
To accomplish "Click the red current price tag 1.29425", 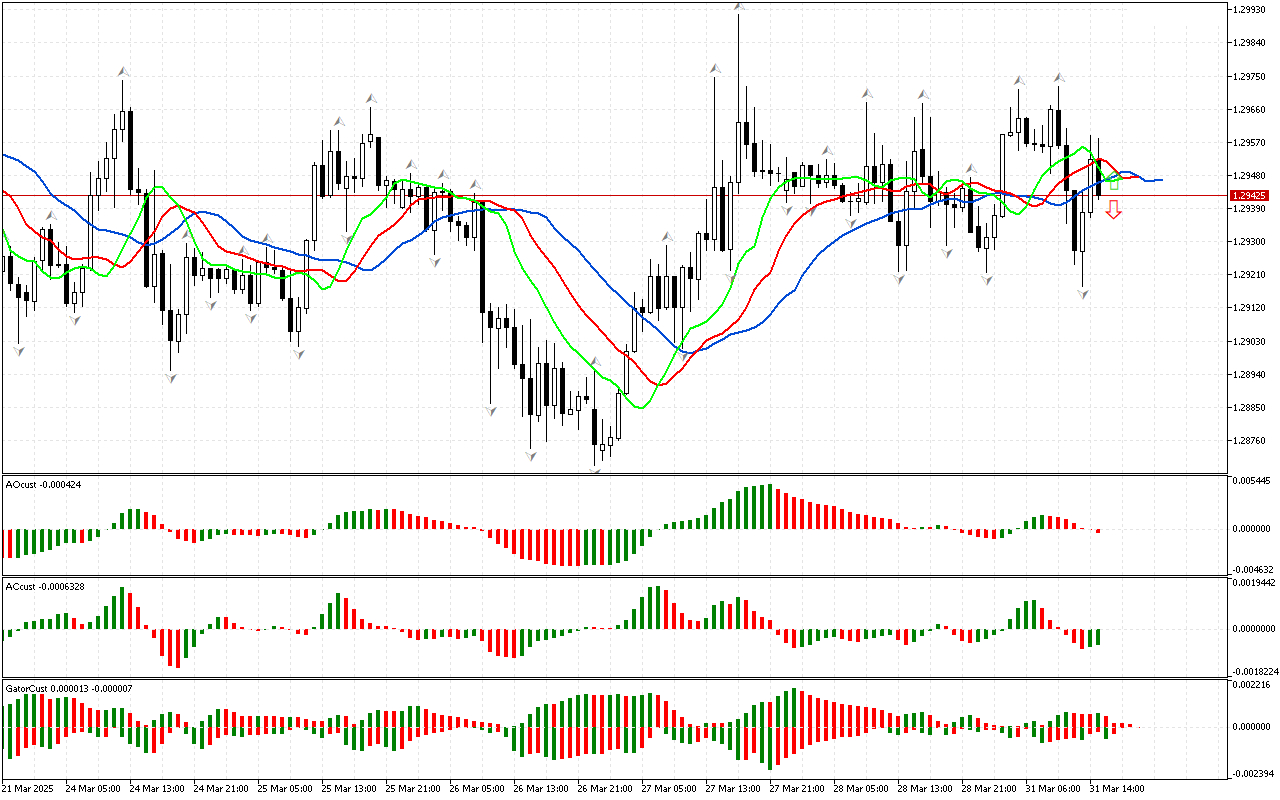I will pos(1250,196).
